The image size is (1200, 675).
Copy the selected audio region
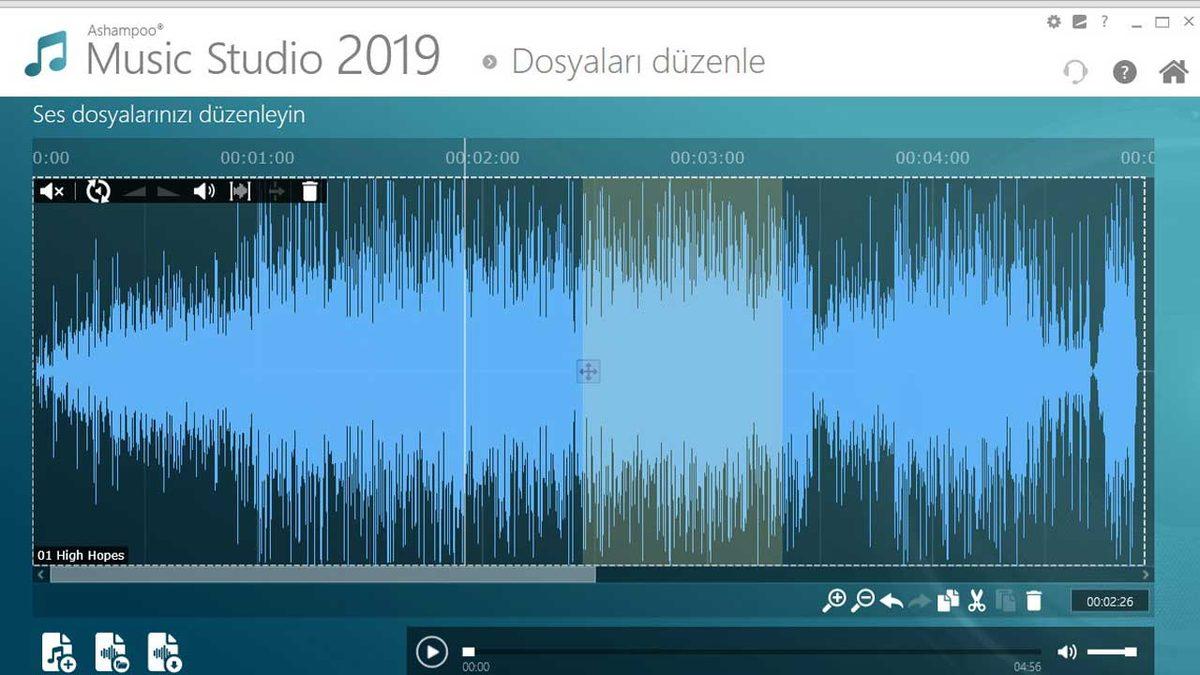point(947,599)
